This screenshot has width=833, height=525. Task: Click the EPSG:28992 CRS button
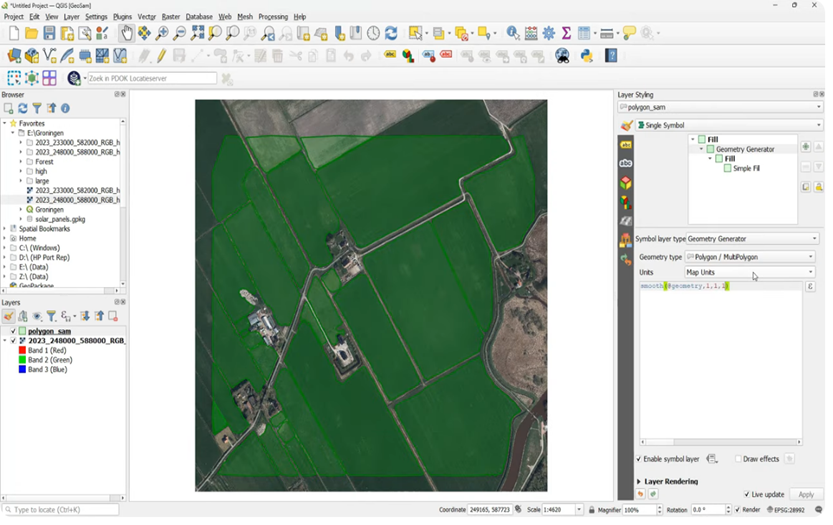tap(786, 510)
